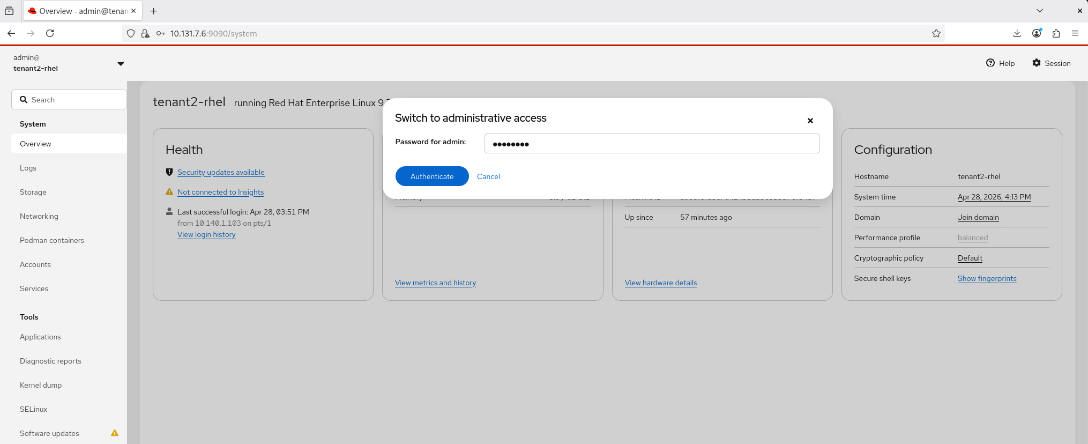Click the Insights warning triangle icon
This screenshot has height=444, width=1088.
pos(169,191)
